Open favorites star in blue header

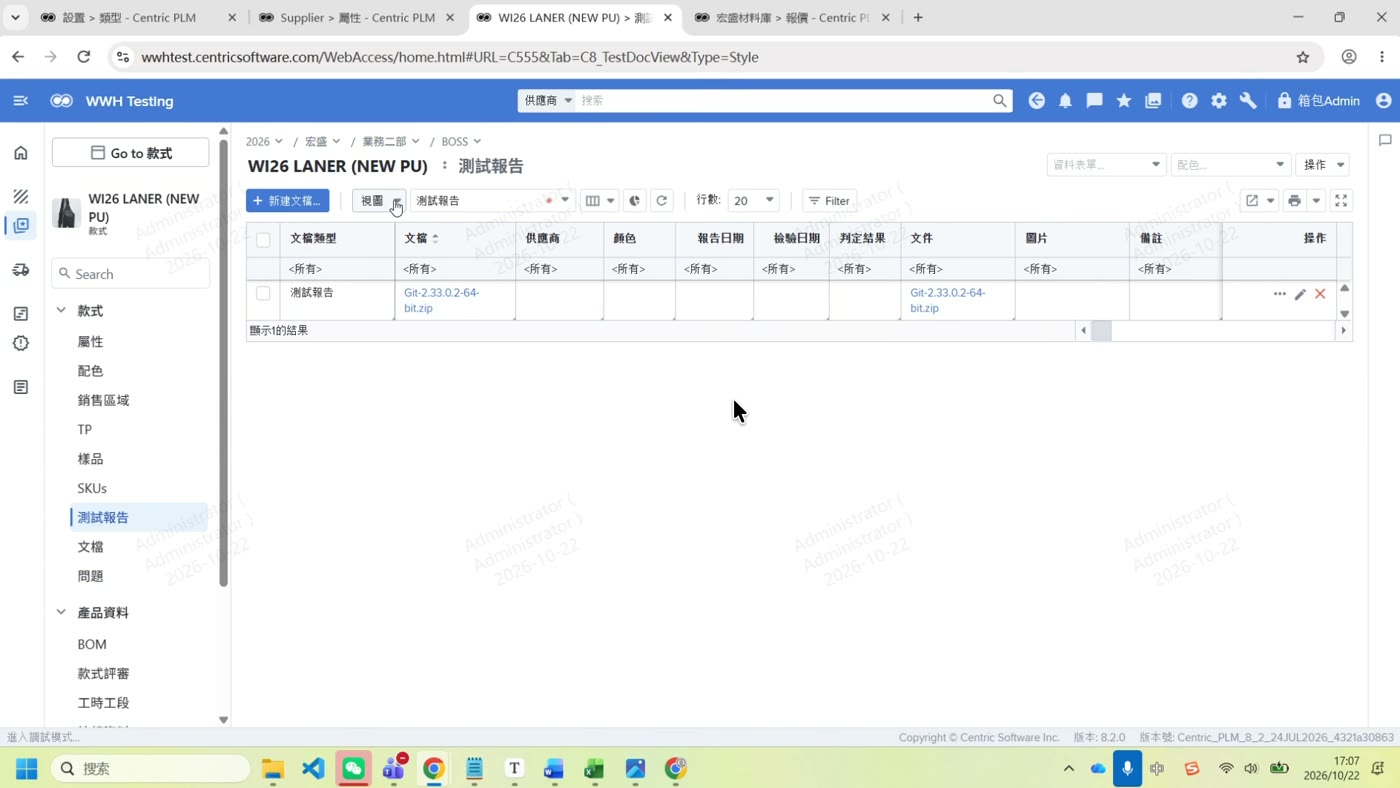point(1124,101)
